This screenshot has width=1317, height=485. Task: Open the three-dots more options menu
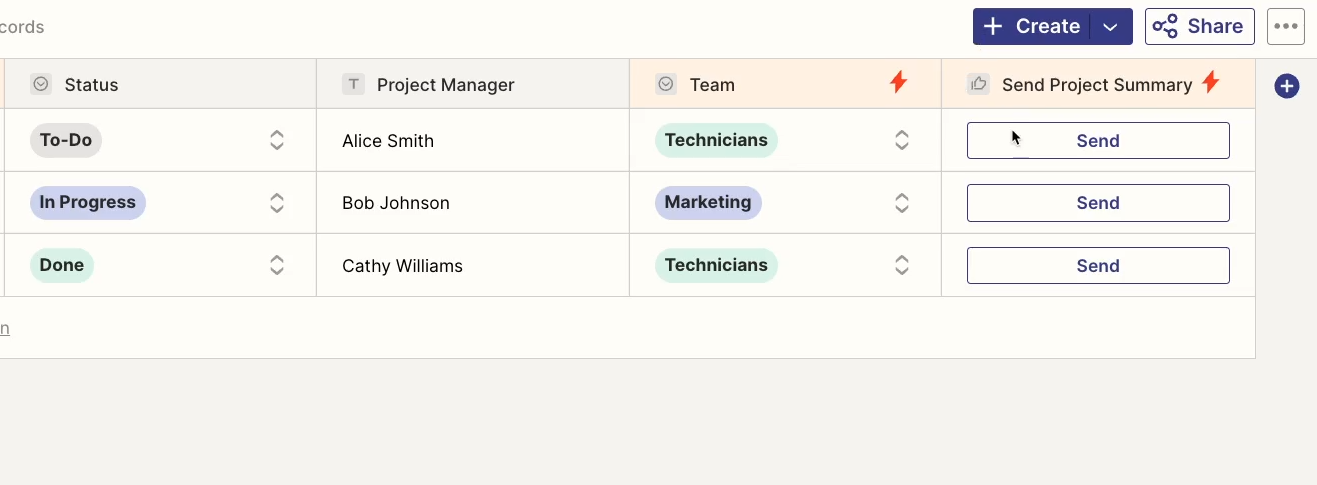1286,27
